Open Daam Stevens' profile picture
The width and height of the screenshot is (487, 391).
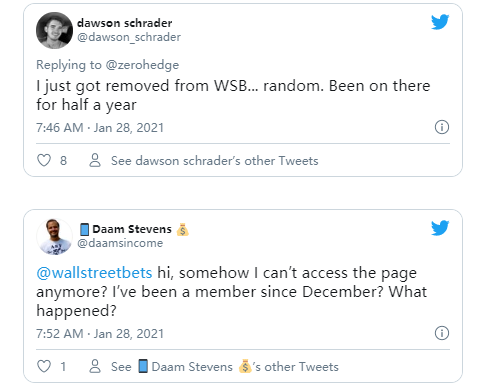tap(54, 237)
